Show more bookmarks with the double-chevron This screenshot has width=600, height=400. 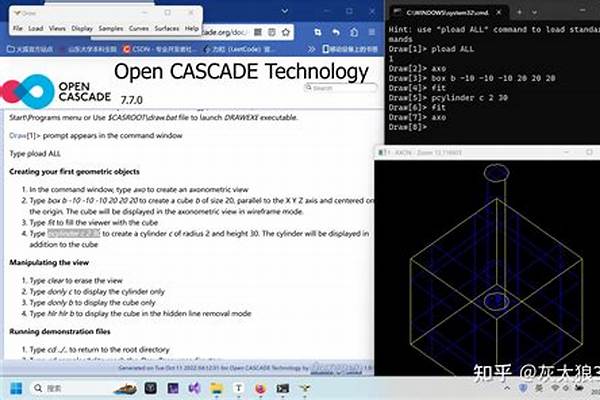coord(312,49)
